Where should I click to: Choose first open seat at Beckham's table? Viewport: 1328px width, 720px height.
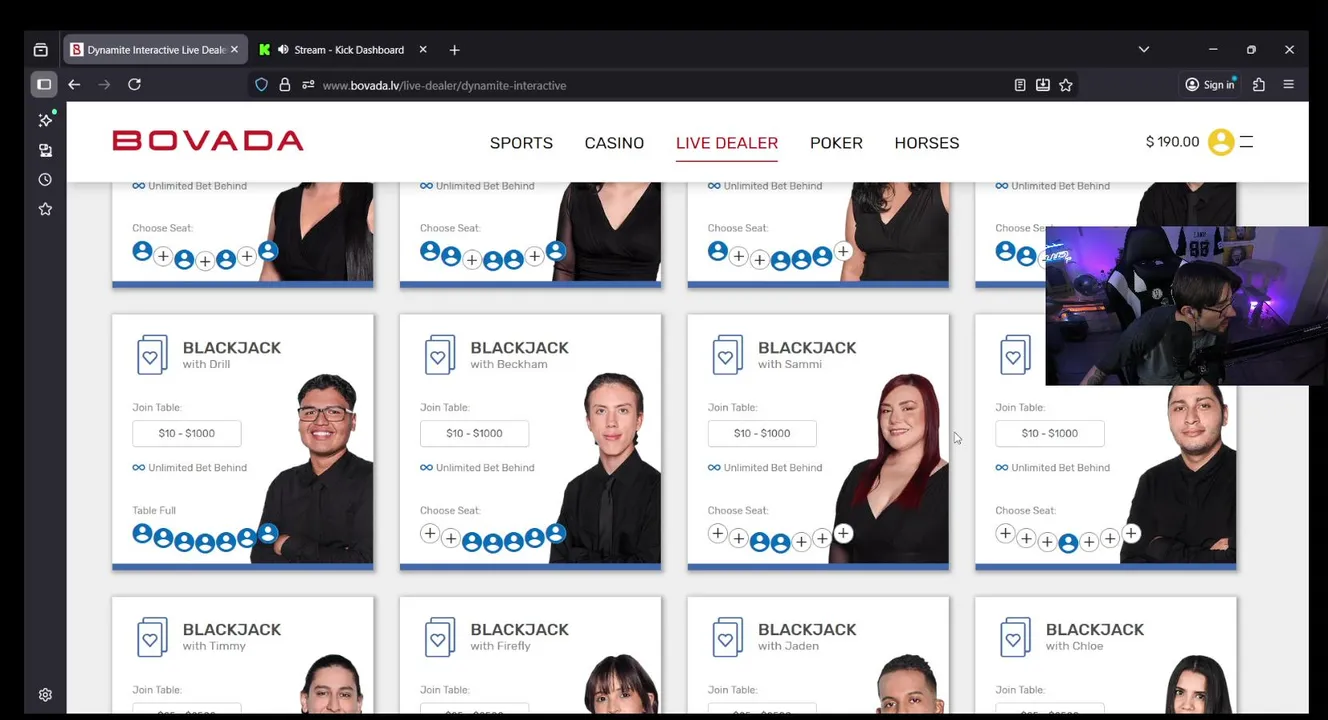430,534
